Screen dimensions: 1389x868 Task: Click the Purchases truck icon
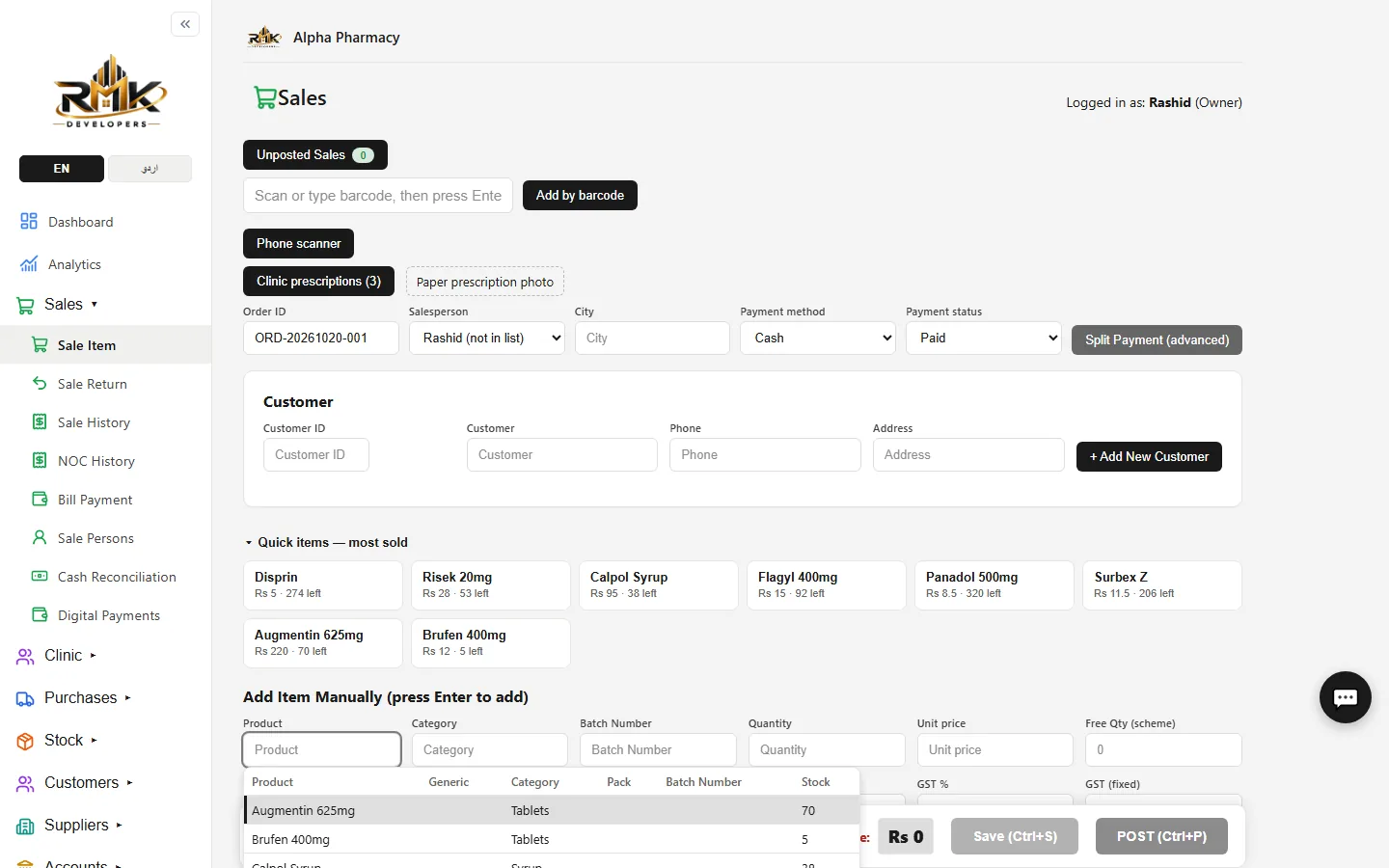25,698
